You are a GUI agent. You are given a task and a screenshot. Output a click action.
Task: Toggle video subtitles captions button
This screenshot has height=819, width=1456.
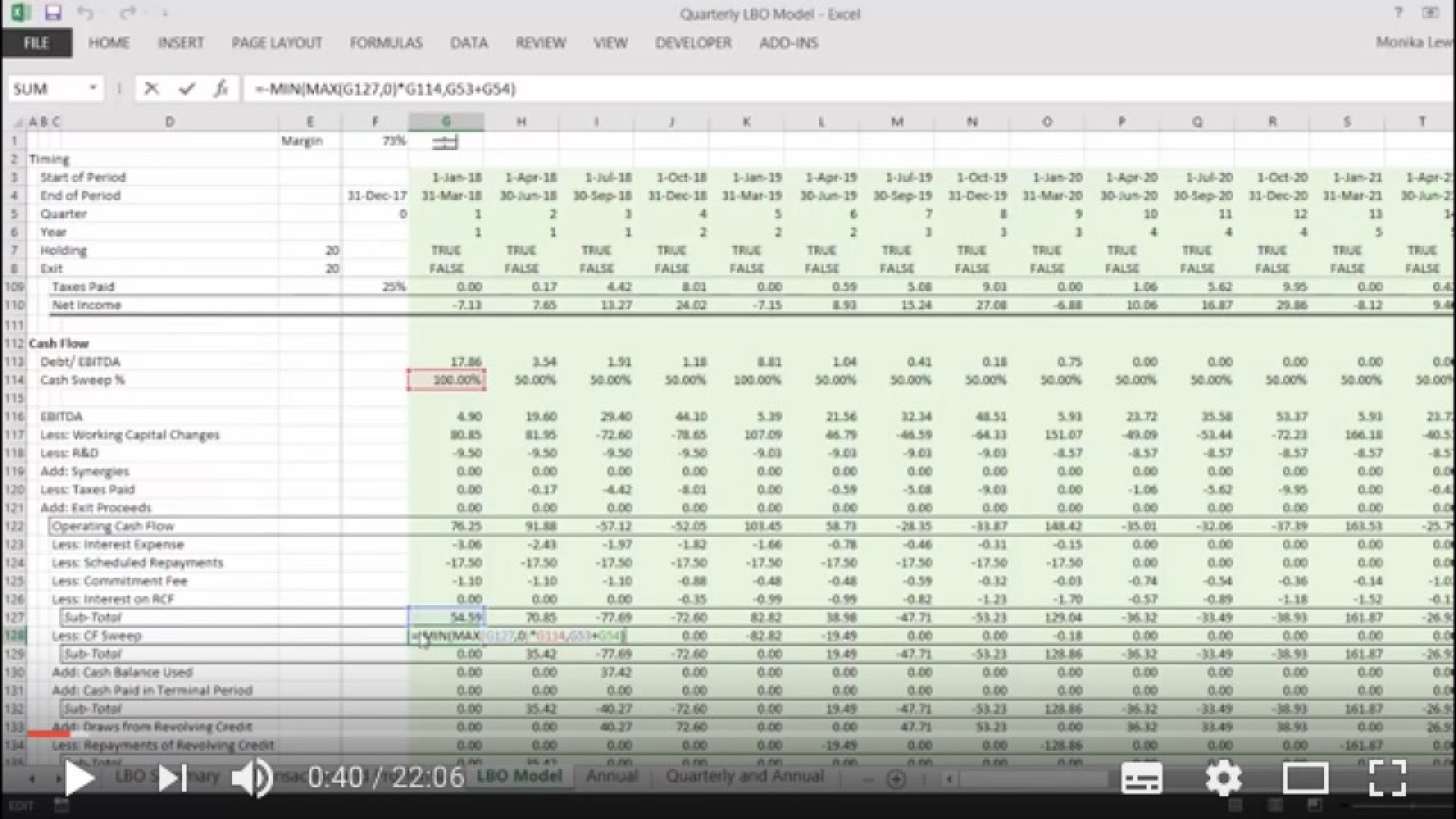[1142, 778]
